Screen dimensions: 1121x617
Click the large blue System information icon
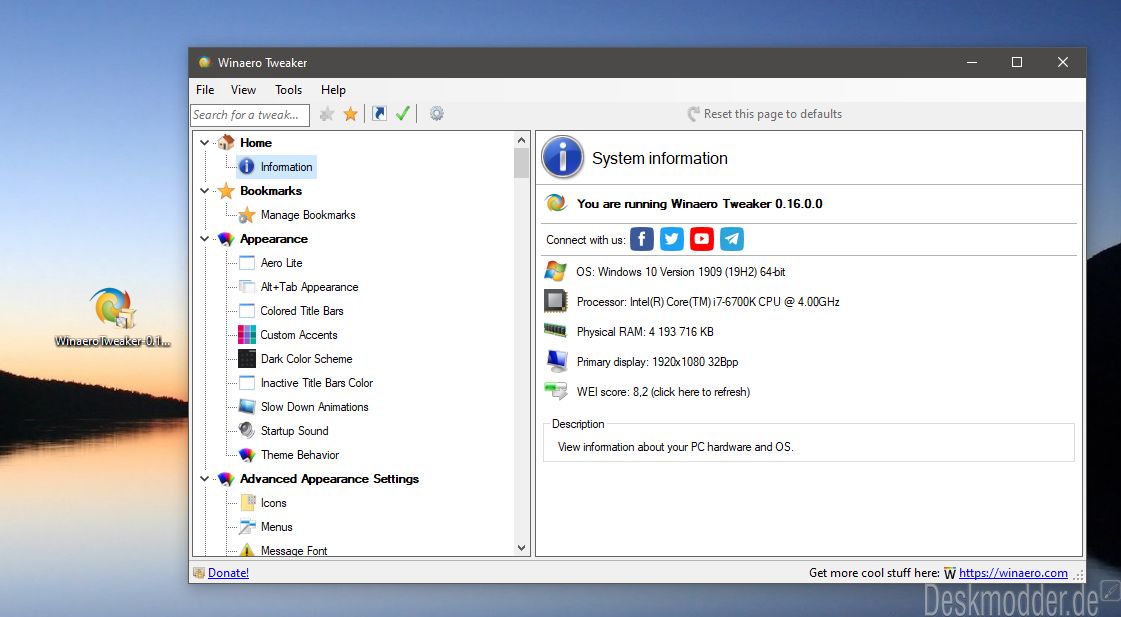(563, 157)
